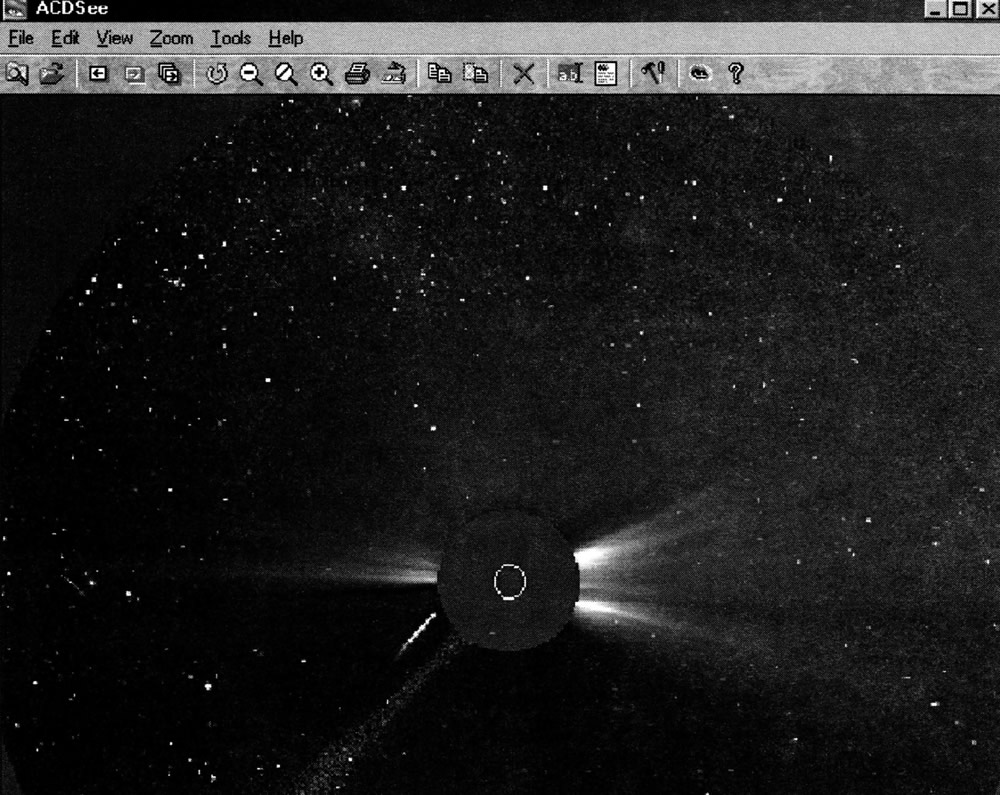Image resolution: width=1000 pixels, height=795 pixels.
Task: Click the document-page properties icon
Action: click(x=605, y=73)
